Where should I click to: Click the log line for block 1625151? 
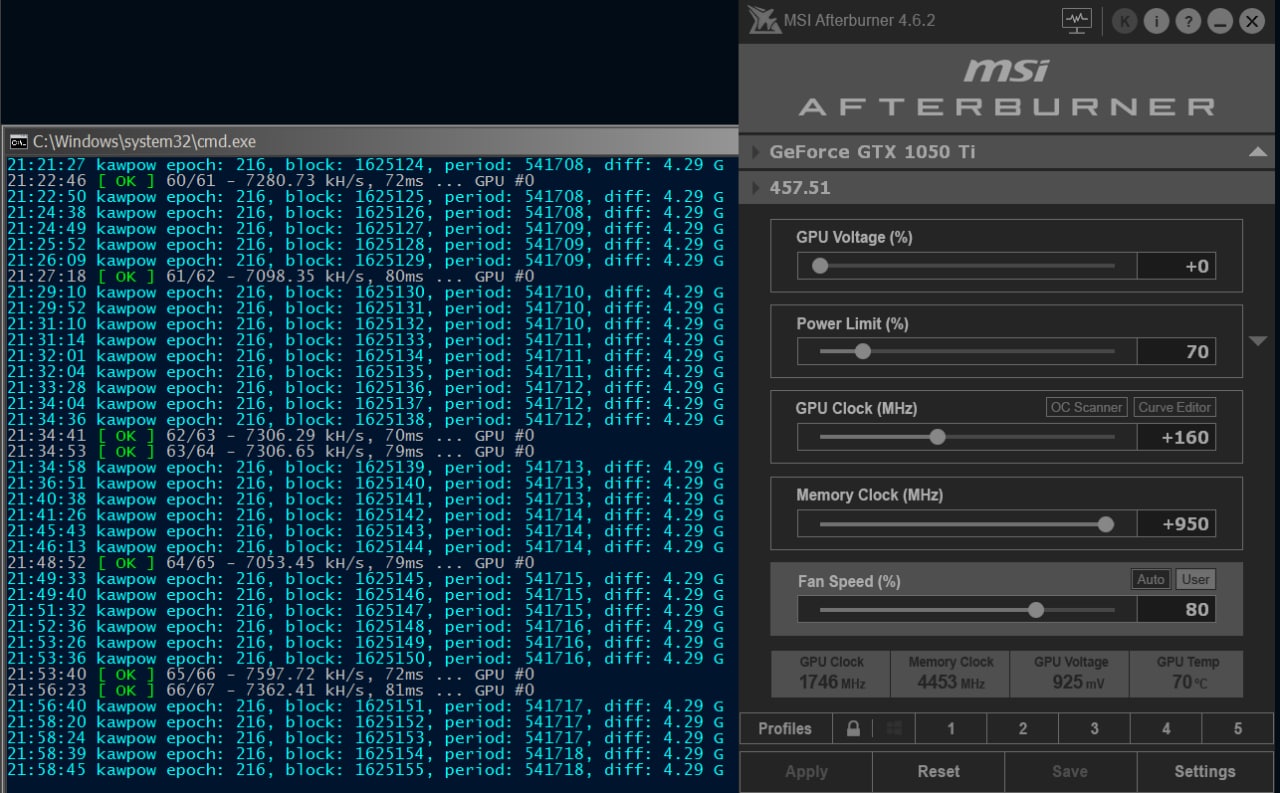click(x=365, y=706)
